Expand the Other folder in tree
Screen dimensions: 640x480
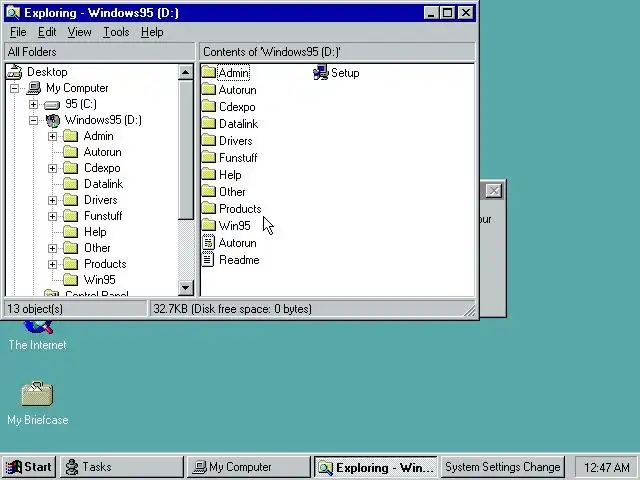tap(52, 248)
